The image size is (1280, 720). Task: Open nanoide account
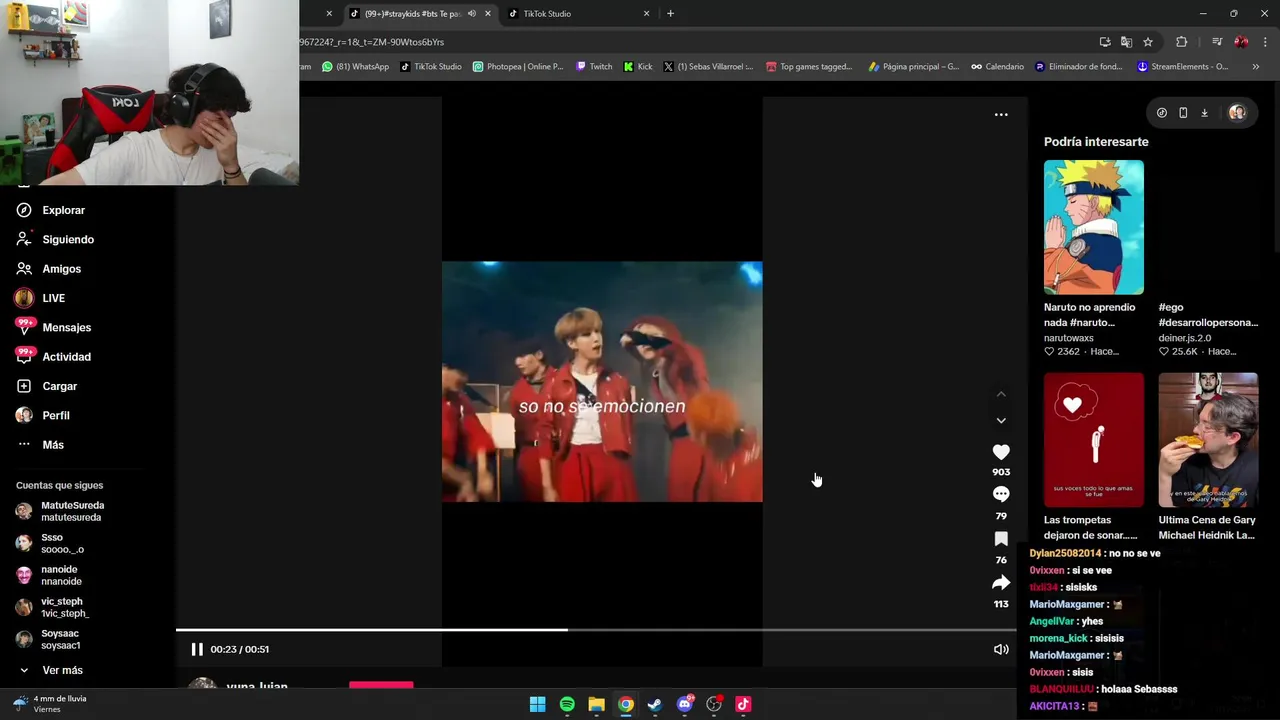(61, 575)
